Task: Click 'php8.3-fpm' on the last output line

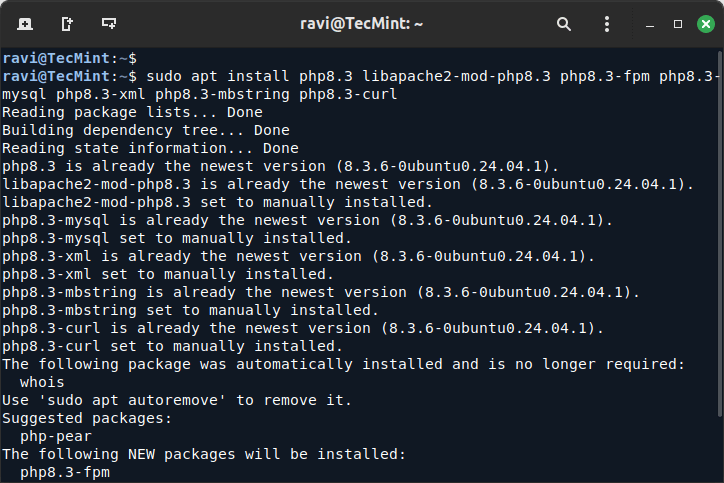Action: coord(64,472)
